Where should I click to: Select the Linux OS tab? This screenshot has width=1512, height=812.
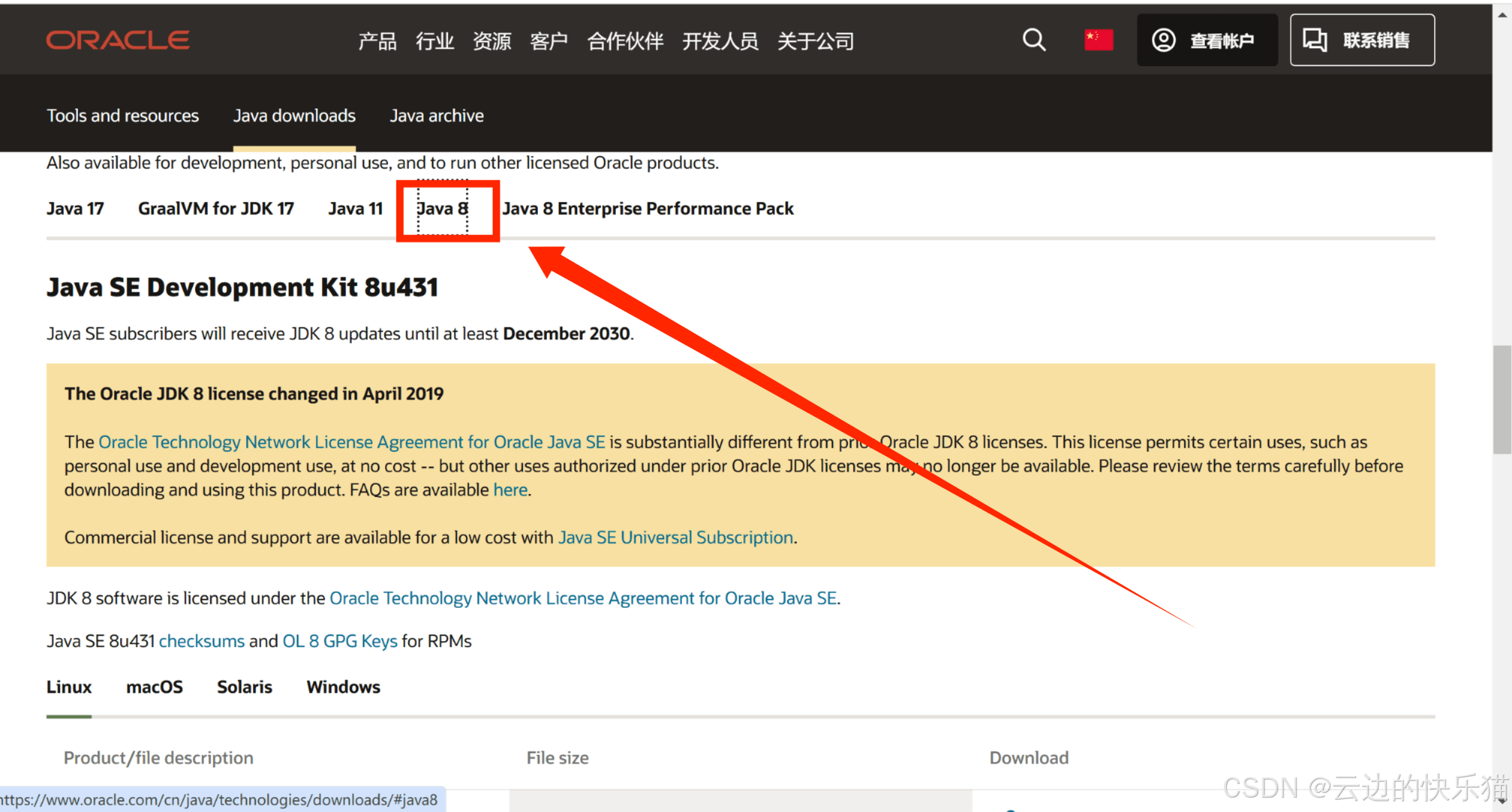pos(69,687)
